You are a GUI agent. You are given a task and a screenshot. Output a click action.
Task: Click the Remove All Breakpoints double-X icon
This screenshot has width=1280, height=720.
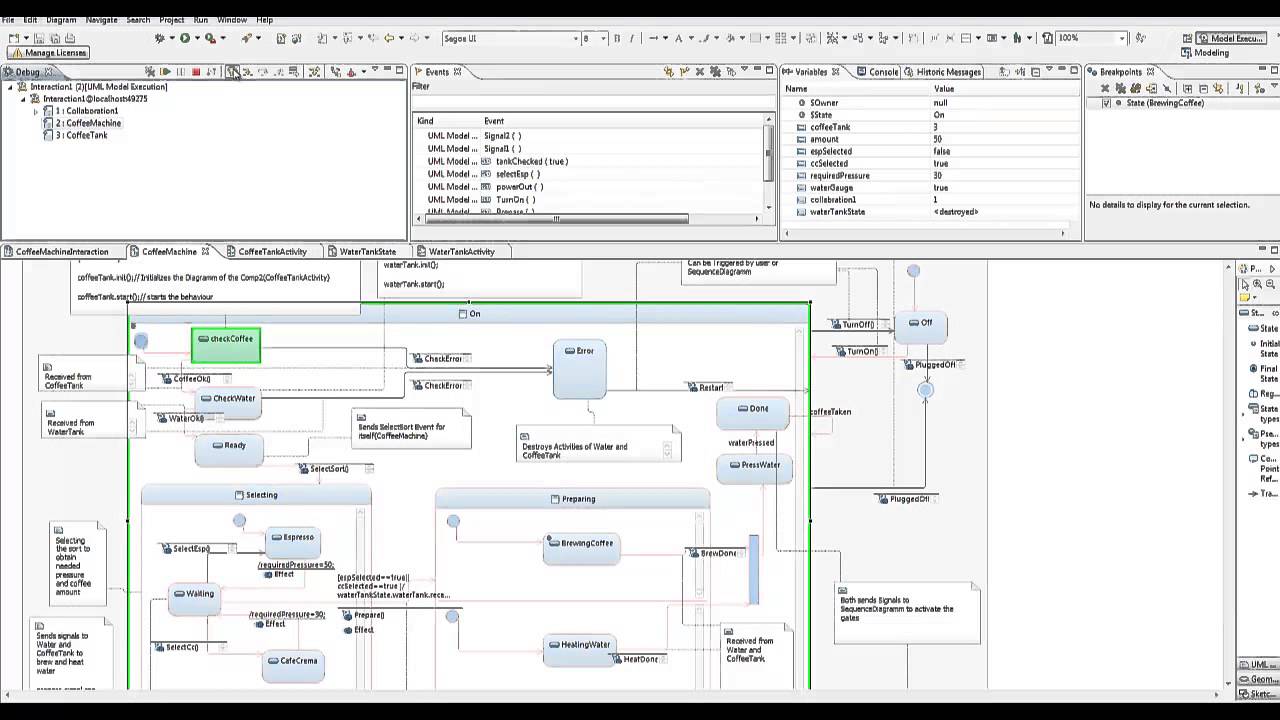click(1120, 88)
